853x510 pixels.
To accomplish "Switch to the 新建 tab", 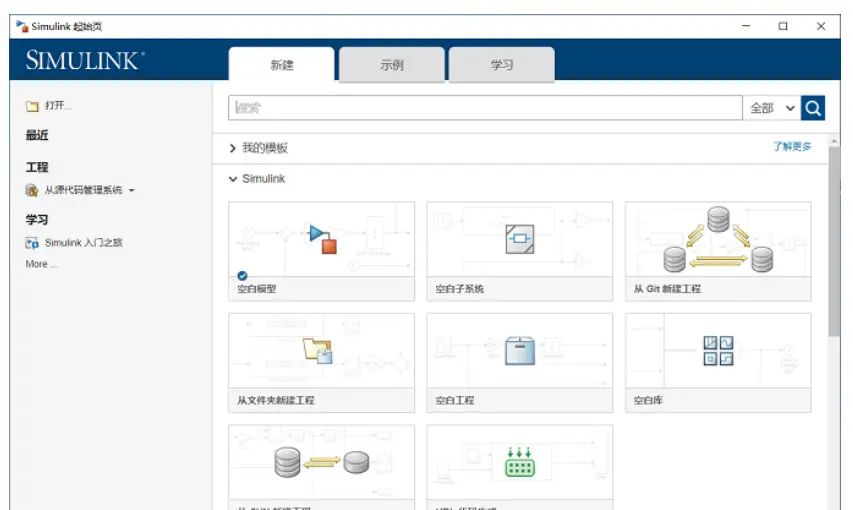I will [281, 65].
